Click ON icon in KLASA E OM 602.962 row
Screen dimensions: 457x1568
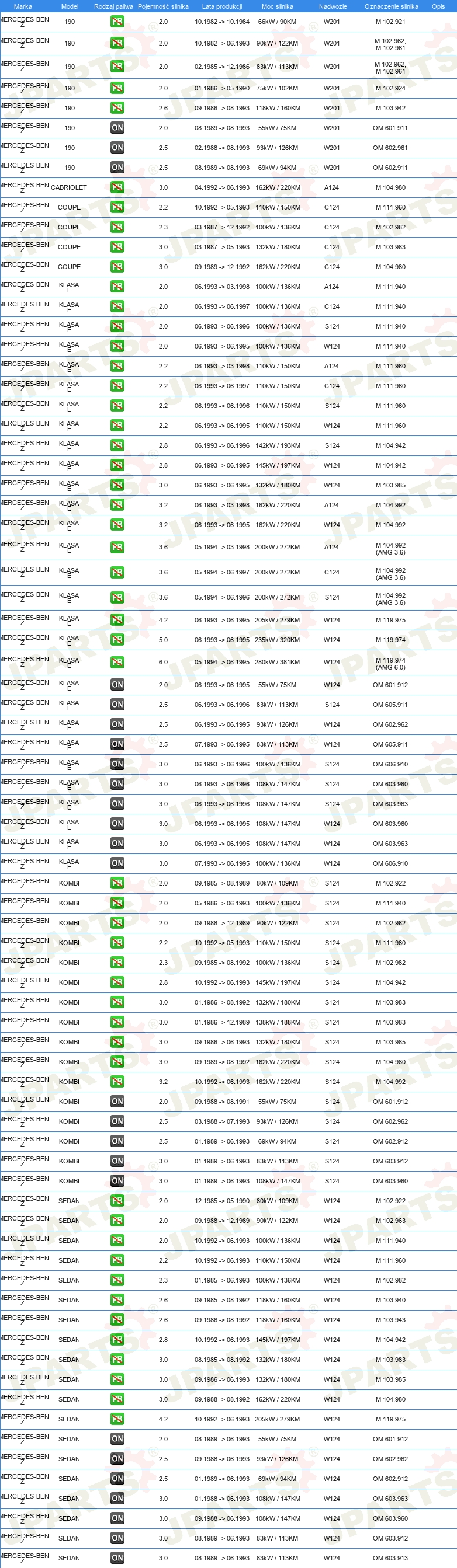coord(117,724)
